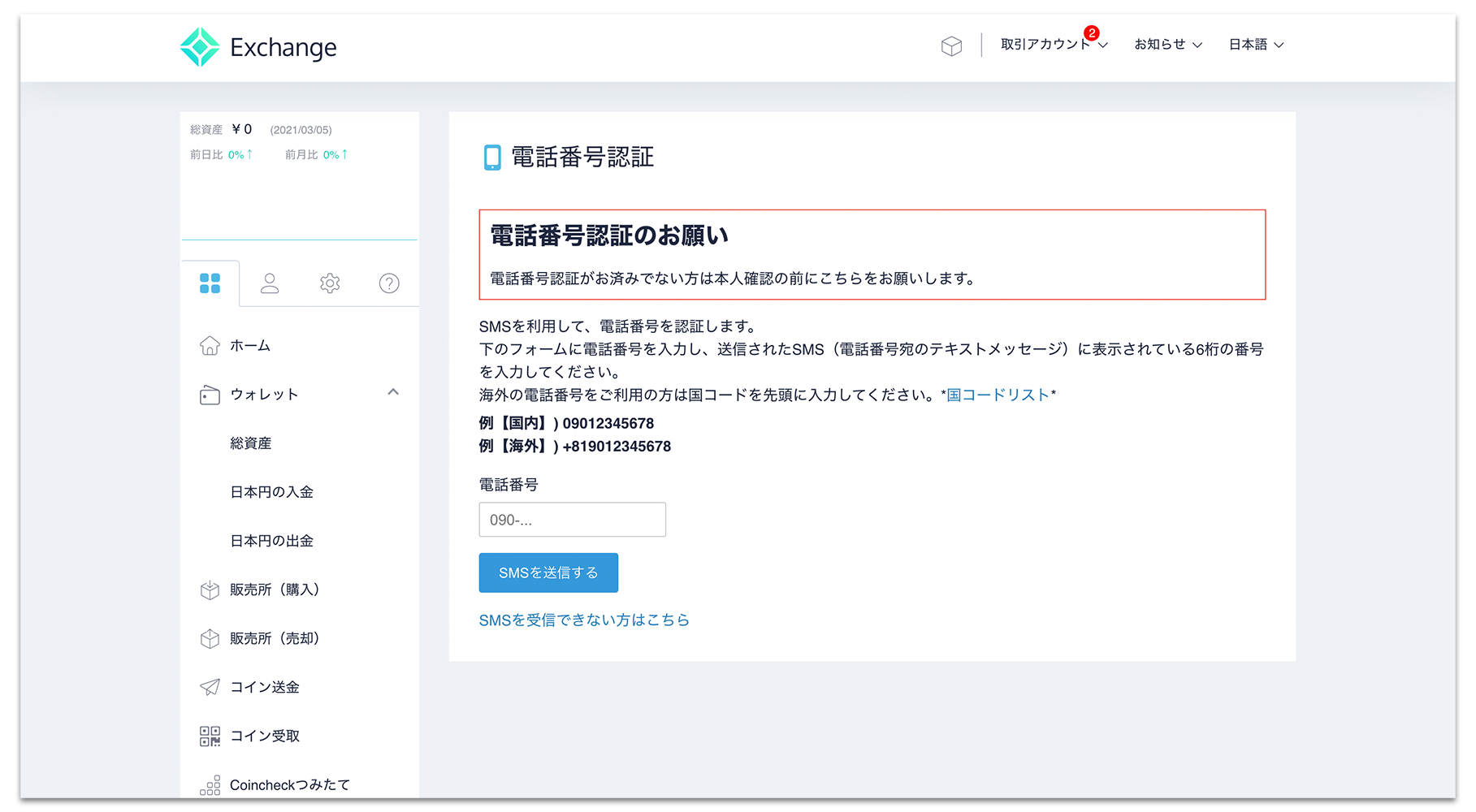Select the ホーム home icon in sidebar
This screenshot has width=1476, height=812.
click(210, 345)
